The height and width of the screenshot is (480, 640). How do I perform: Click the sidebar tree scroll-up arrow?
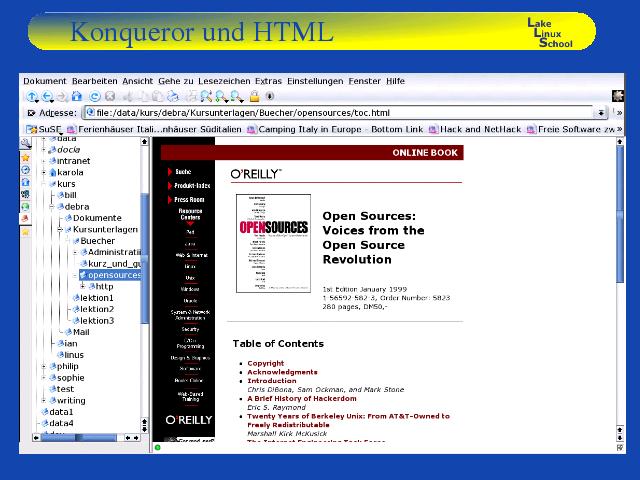pos(144,142)
